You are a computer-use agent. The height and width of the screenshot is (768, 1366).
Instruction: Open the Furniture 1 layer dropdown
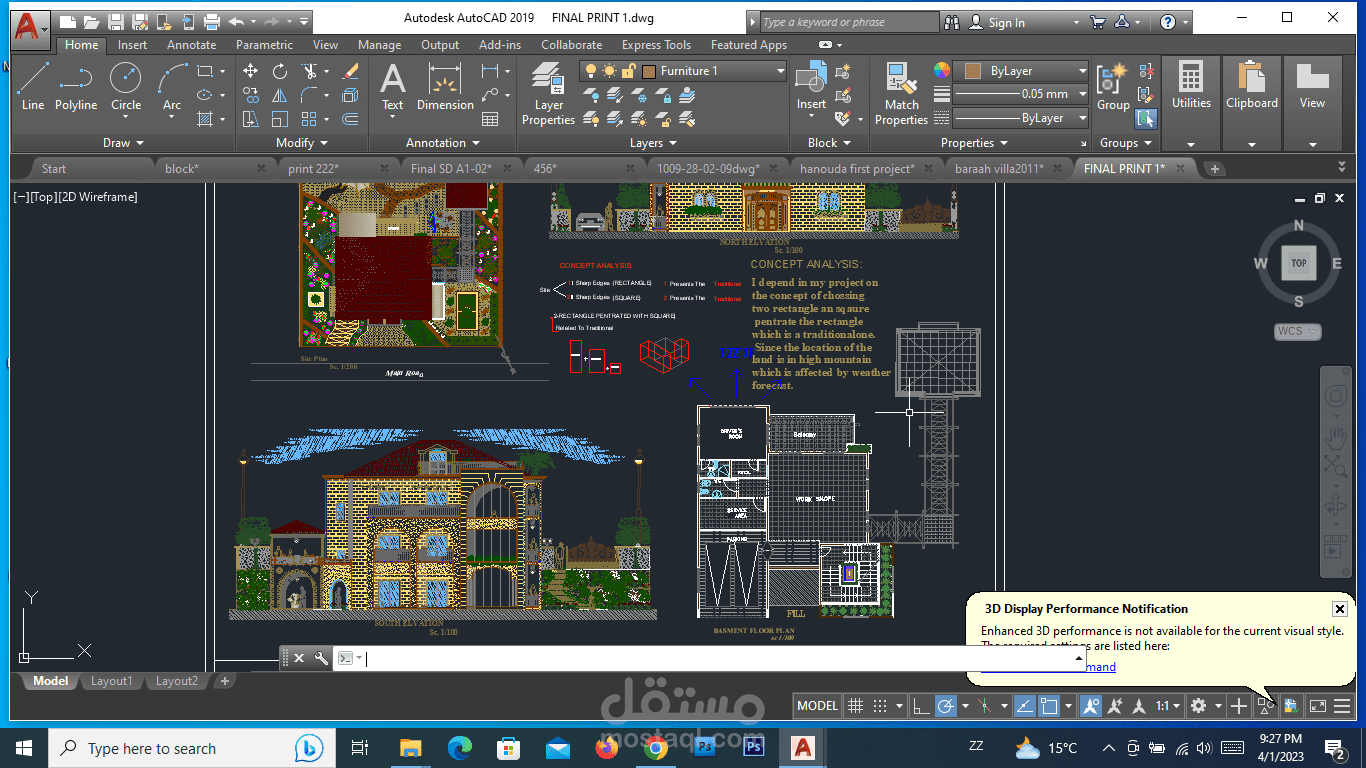tap(685, 71)
